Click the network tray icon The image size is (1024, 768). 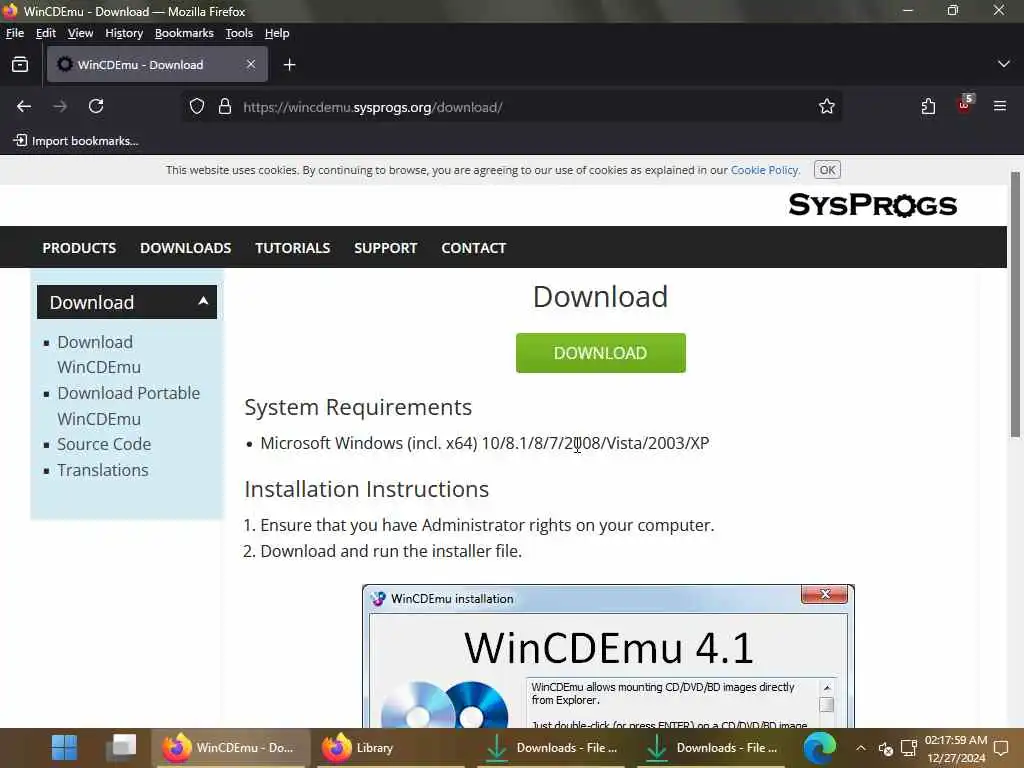(908, 748)
